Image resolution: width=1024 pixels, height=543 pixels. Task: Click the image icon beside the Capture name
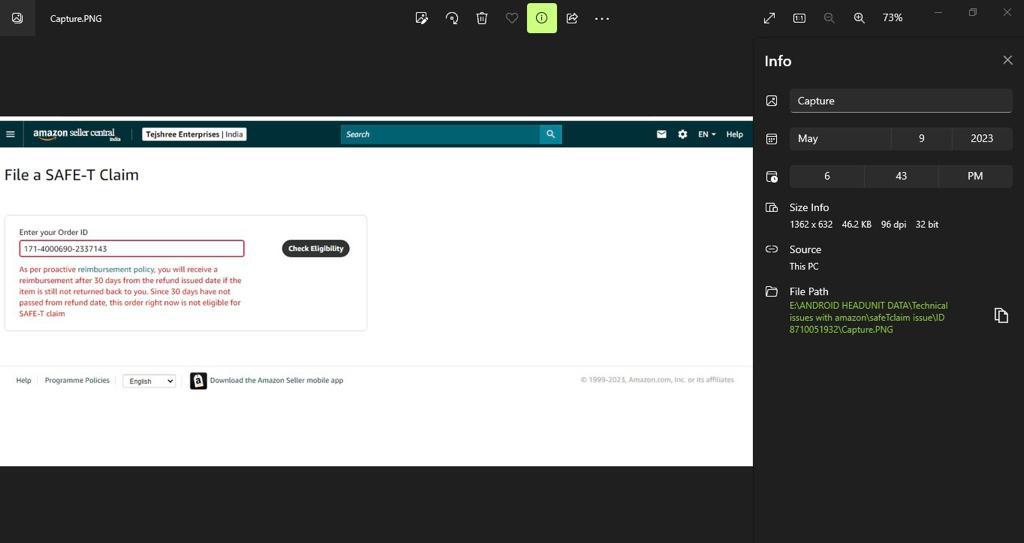[x=772, y=101]
